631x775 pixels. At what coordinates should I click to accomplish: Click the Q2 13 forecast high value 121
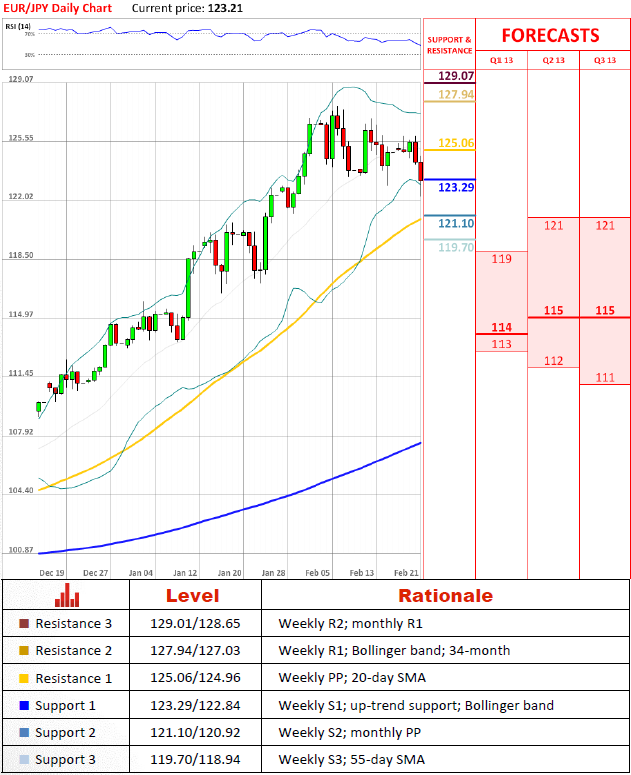coord(553,226)
